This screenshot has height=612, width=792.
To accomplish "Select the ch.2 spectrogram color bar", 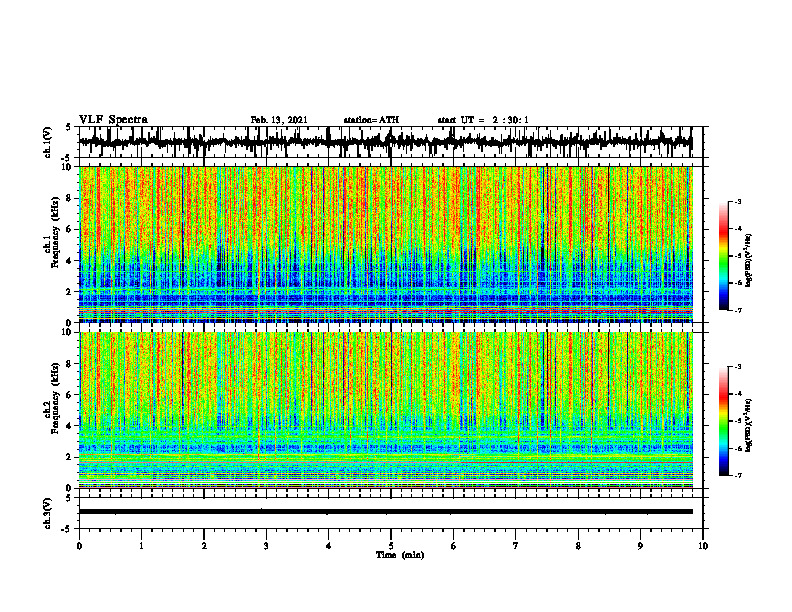I will point(723,421).
